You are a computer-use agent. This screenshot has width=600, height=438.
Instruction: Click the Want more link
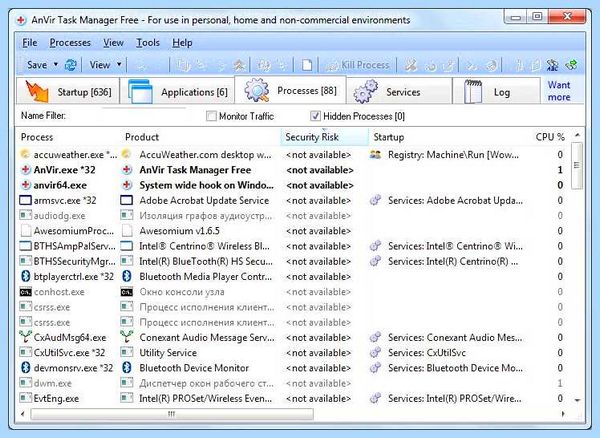click(x=559, y=91)
